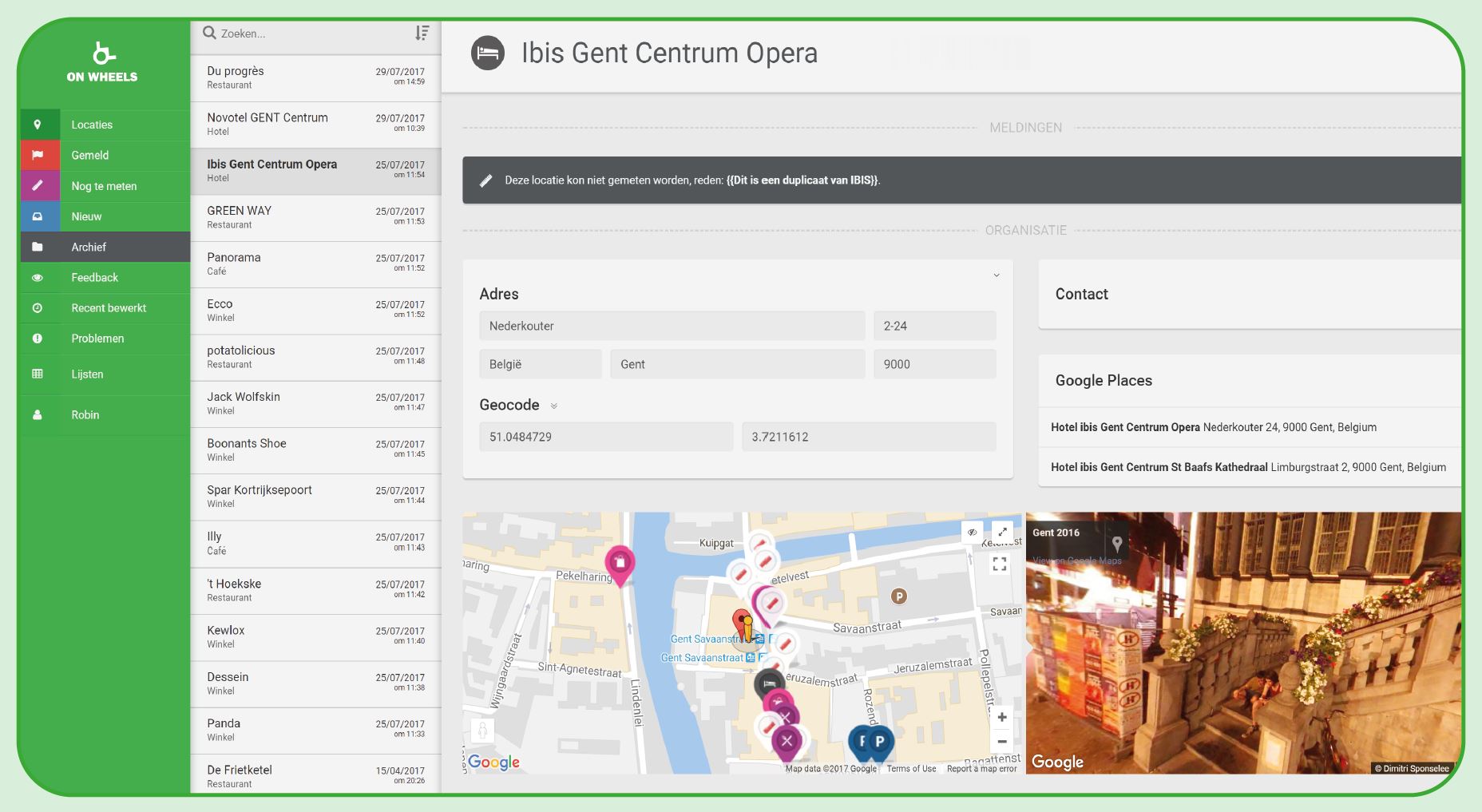Click the blue Nieuw inbox icon
This screenshot has height=812, width=1482.
tap(38, 216)
